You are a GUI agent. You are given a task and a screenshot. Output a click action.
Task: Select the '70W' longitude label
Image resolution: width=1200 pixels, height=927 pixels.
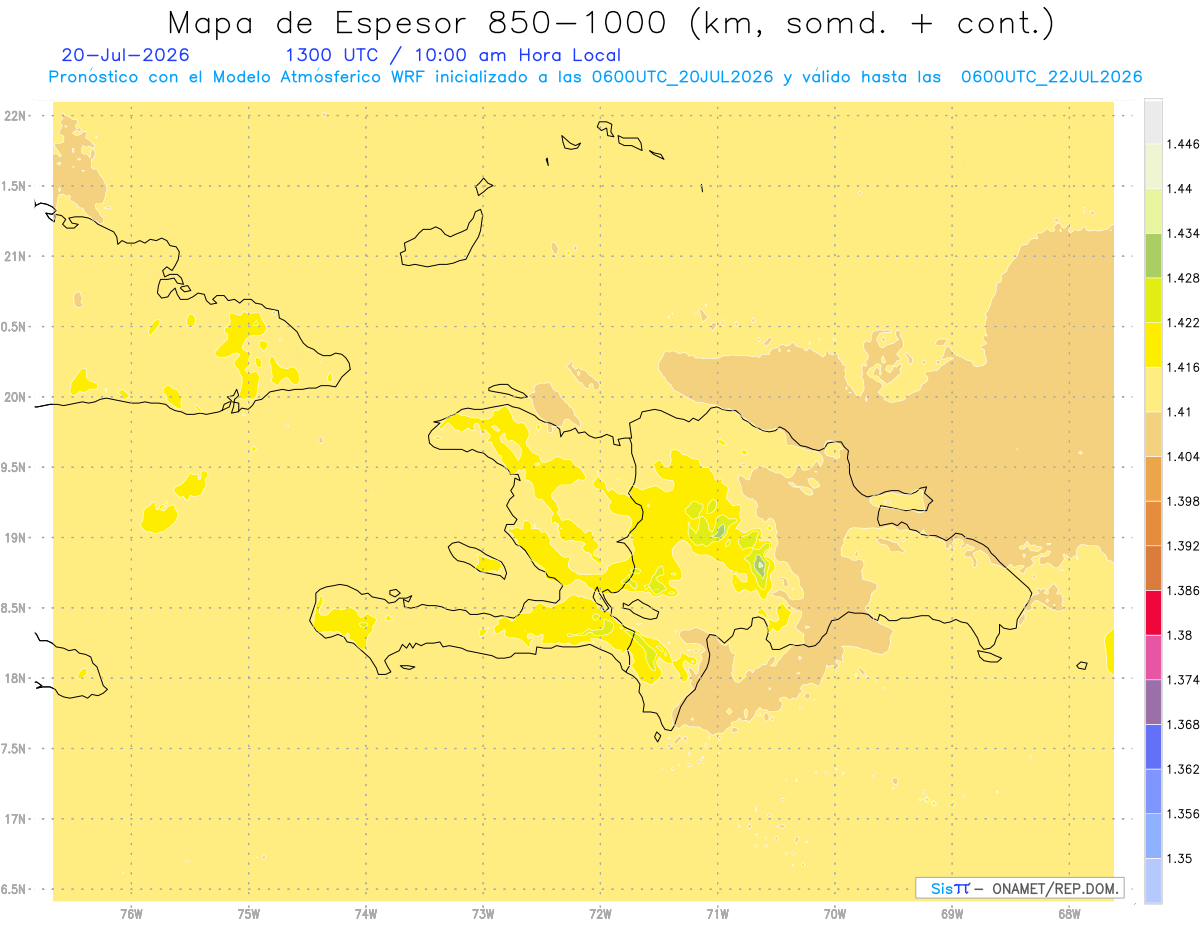pyautogui.click(x=834, y=913)
